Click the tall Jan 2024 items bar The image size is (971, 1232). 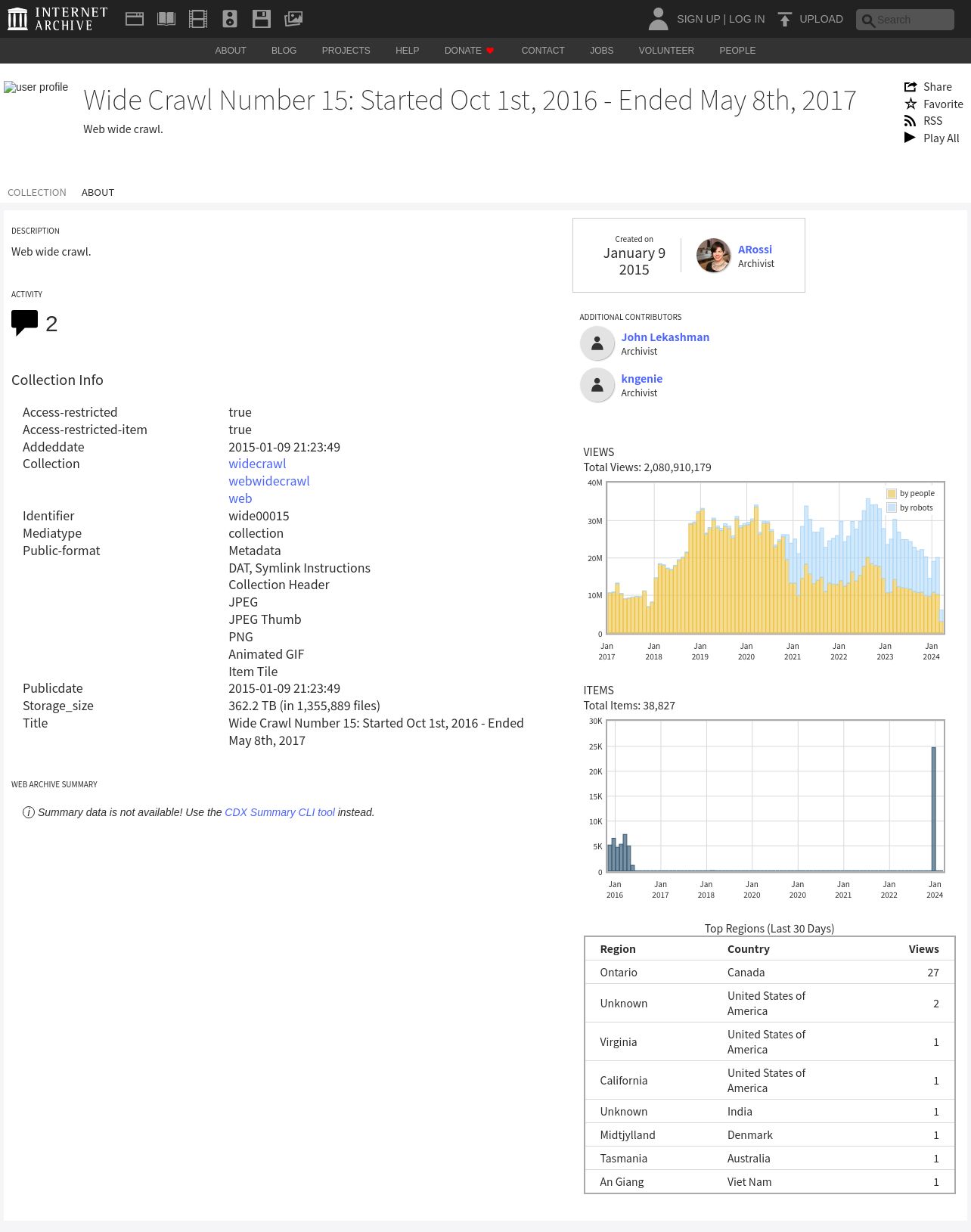click(x=934, y=809)
